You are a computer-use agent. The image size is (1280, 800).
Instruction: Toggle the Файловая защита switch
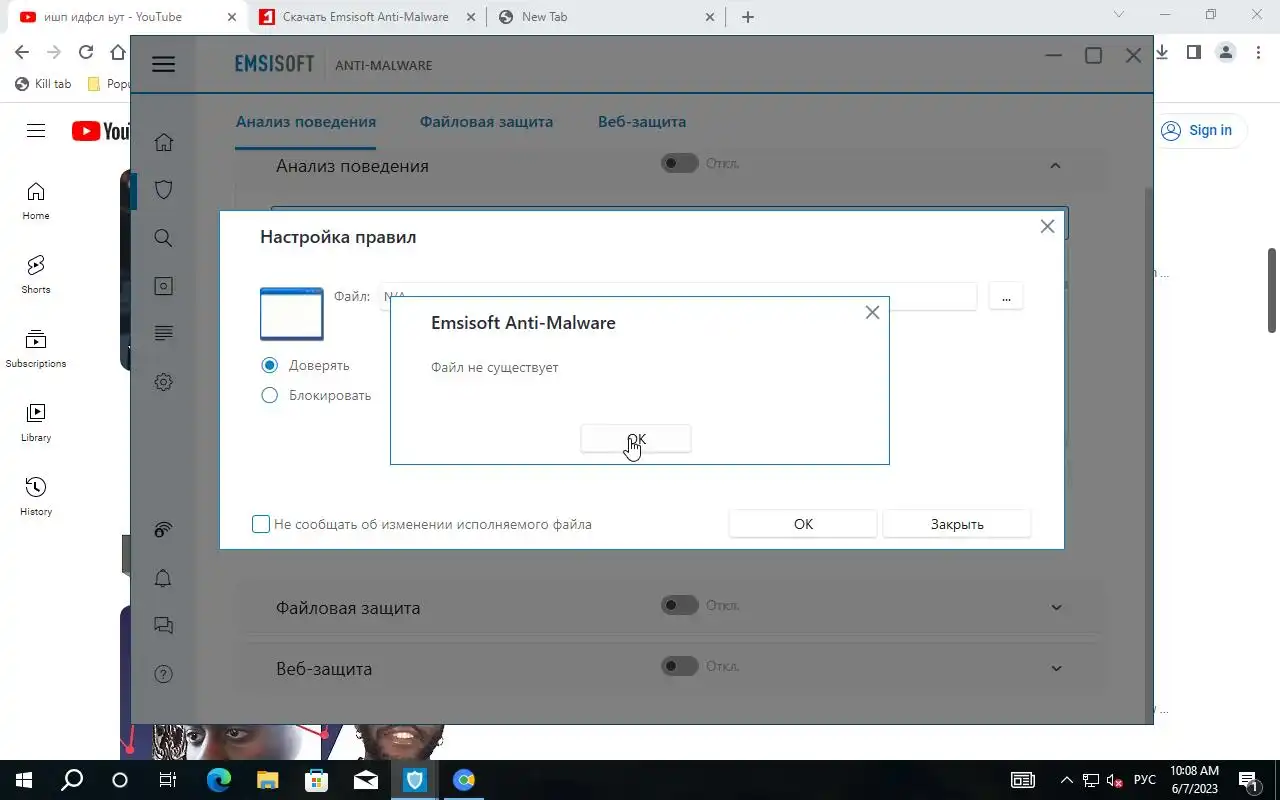[679, 605]
